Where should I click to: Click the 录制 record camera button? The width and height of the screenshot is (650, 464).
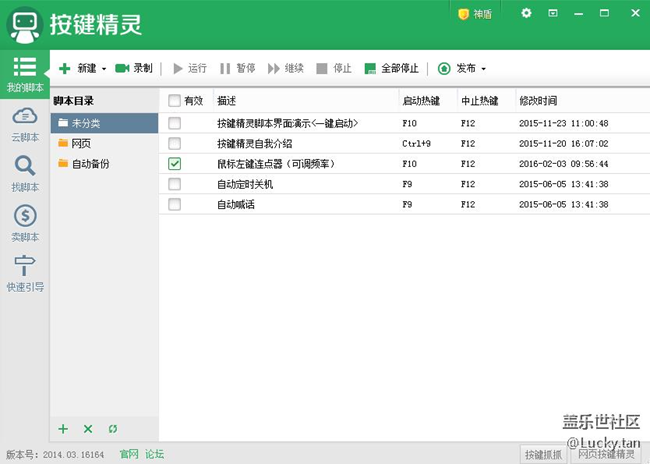(x=133, y=69)
